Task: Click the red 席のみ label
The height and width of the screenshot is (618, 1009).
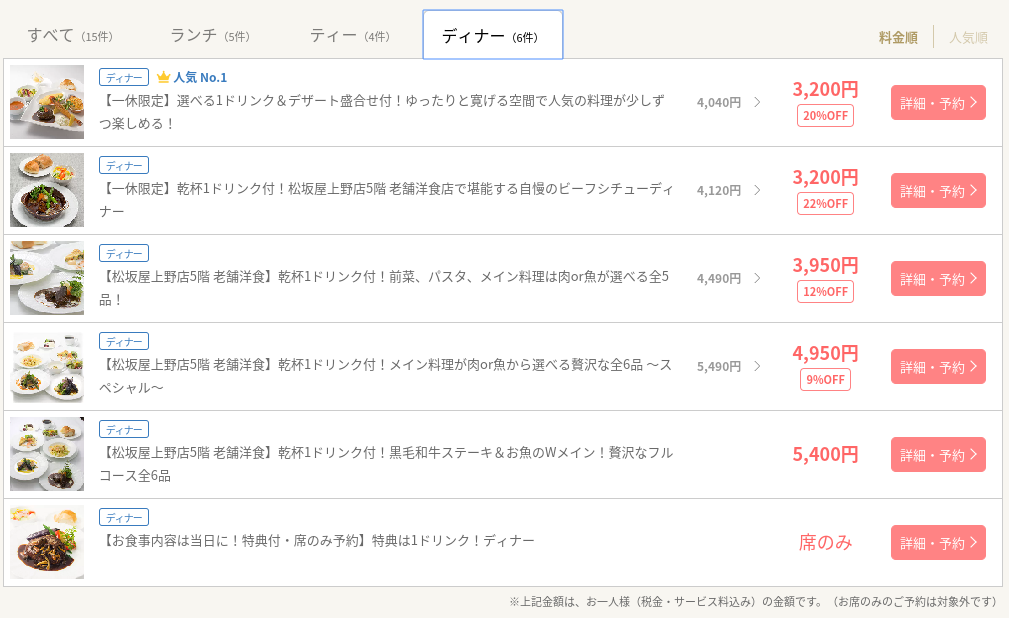Action: [x=826, y=543]
